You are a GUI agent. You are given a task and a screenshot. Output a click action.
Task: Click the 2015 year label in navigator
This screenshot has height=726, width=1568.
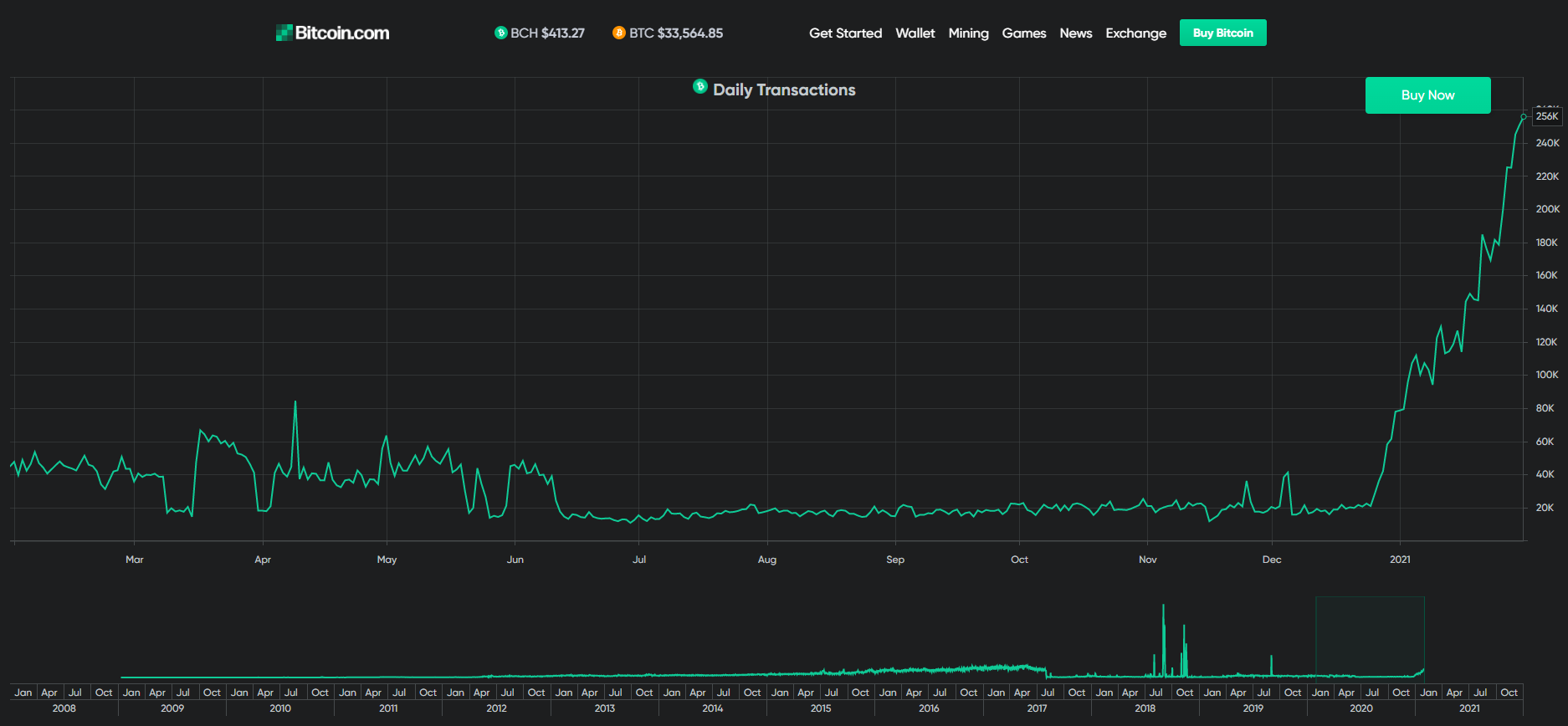click(821, 708)
